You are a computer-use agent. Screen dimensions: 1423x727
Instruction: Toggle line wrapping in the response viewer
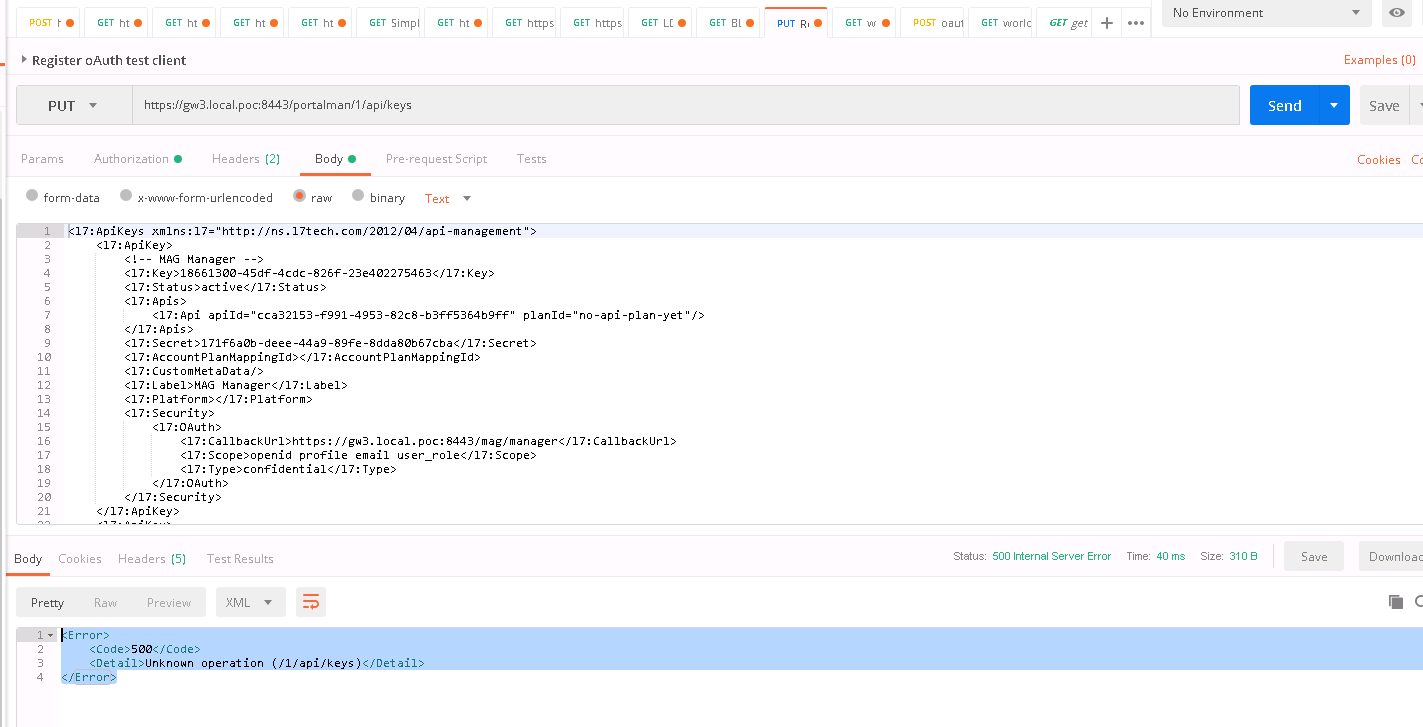(x=310, y=602)
